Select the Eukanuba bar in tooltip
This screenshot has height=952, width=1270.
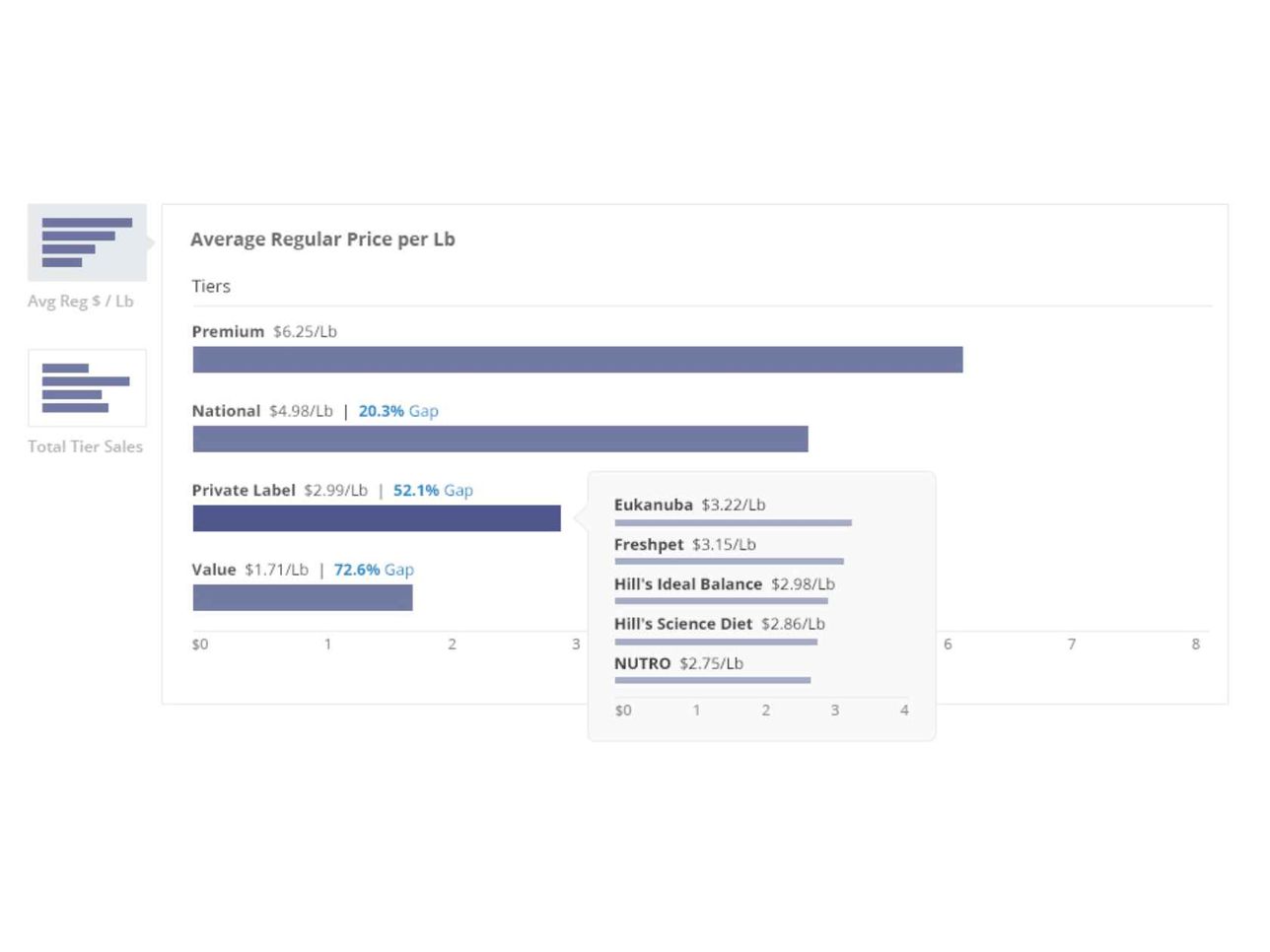click(733, 522)
